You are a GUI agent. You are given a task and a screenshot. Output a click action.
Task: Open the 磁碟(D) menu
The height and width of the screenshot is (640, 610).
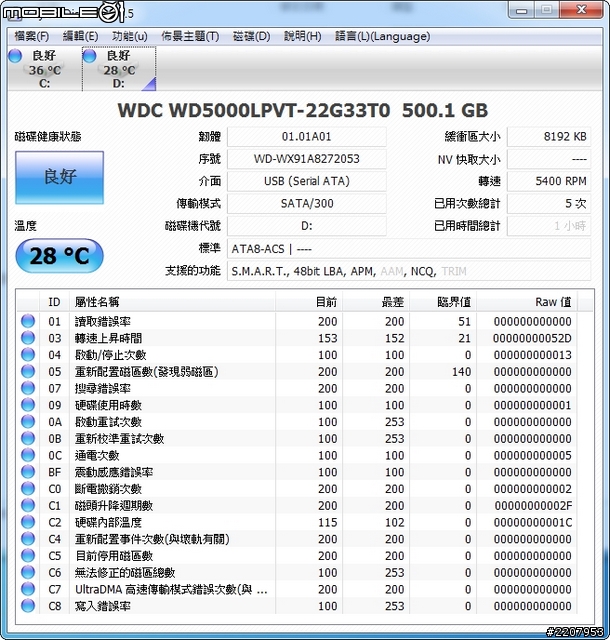(x=252, y=36)
